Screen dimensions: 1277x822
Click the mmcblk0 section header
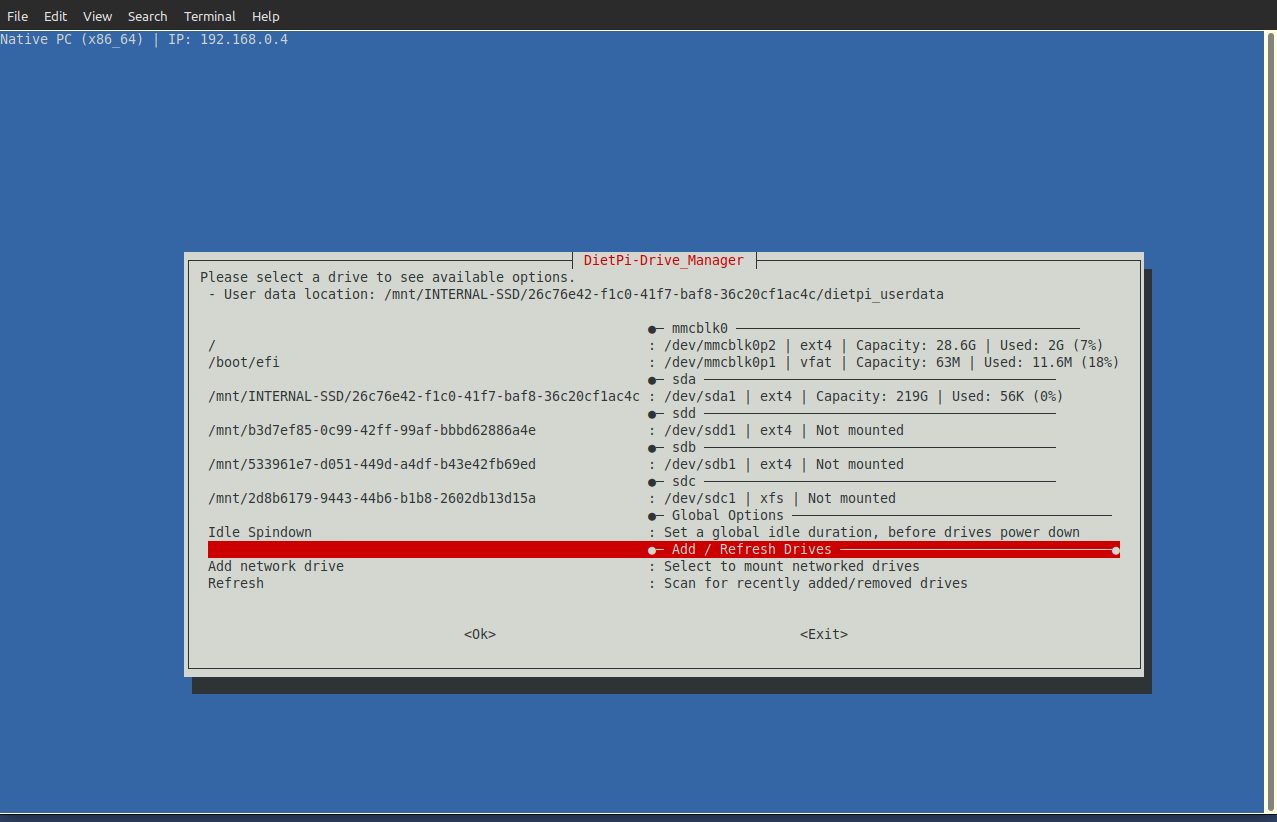tap(700, 328)
